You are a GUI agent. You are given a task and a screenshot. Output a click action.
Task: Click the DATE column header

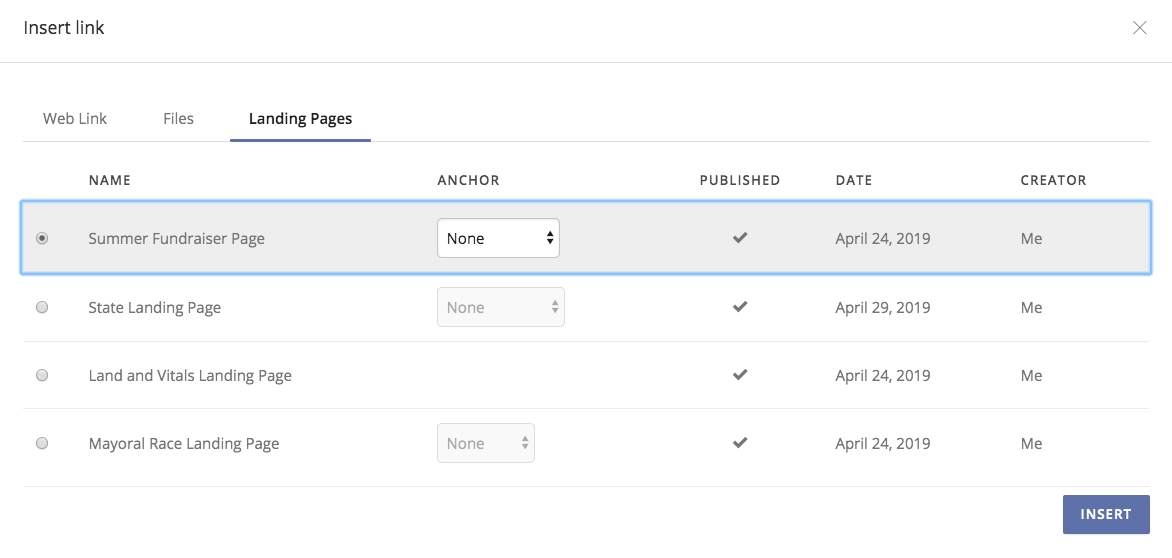coord(854,180)
